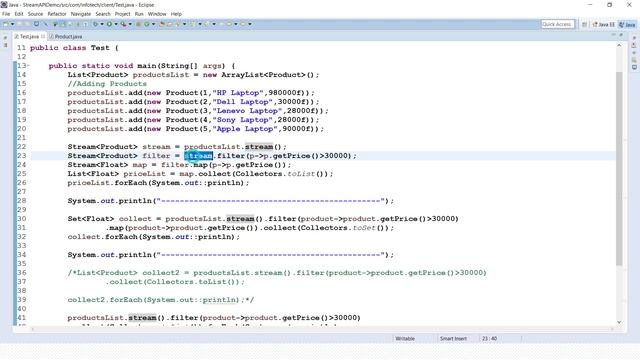Viewport: 640px width, 360px height.
Task: Click the Restore icon on the left sidebar
Action: [5, 38]
